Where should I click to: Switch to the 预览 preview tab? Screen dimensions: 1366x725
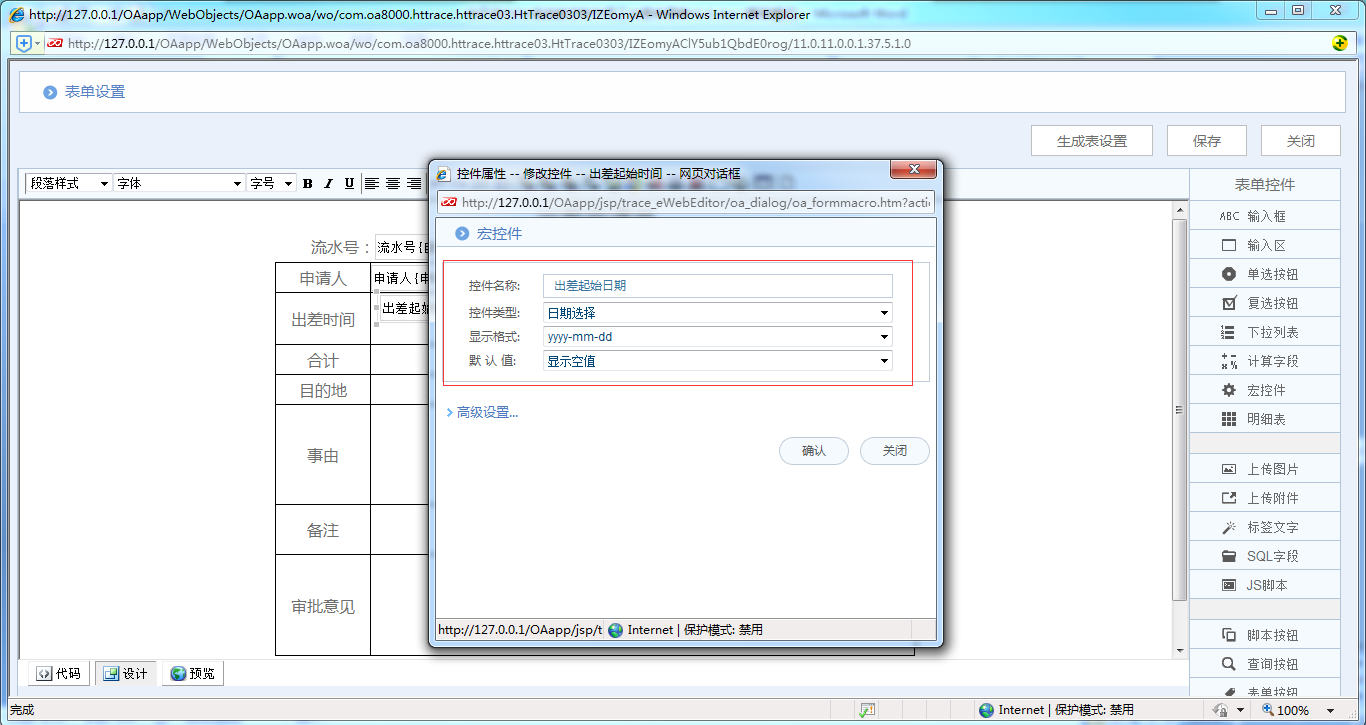tap(193, 674)
